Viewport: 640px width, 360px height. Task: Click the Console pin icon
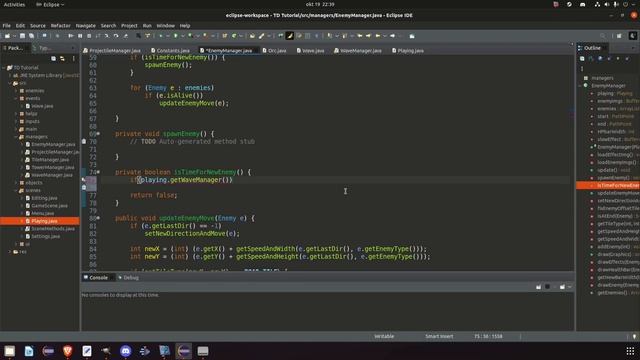click(538, 287)
